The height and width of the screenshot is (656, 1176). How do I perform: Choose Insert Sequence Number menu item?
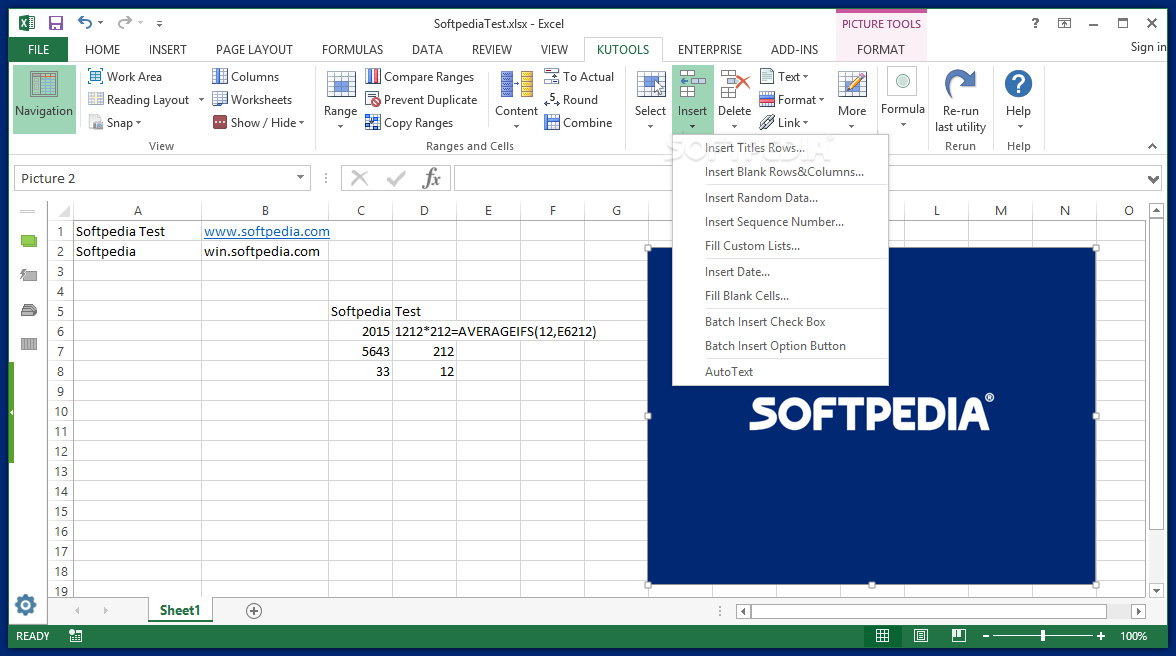780,222
